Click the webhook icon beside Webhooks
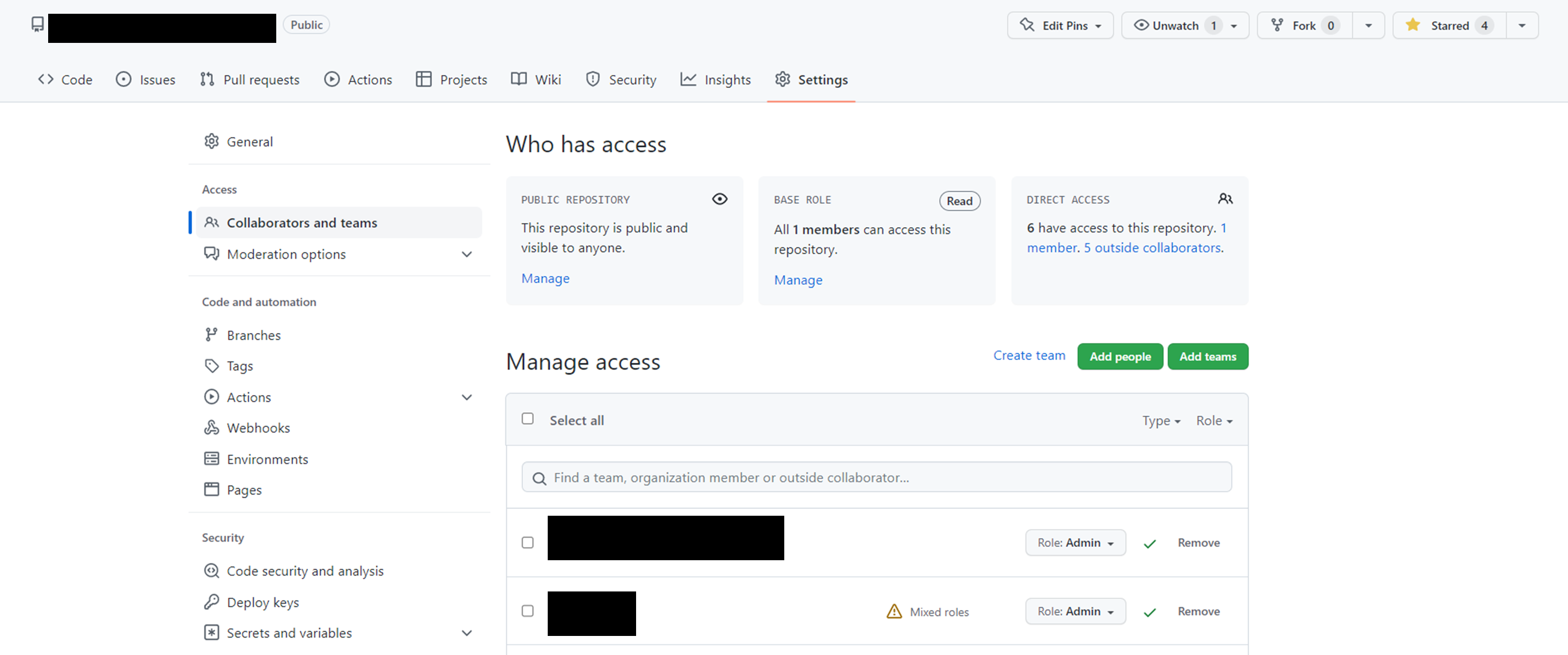Viewport: 1568px width, 655px height. click(x=211, y=428)
